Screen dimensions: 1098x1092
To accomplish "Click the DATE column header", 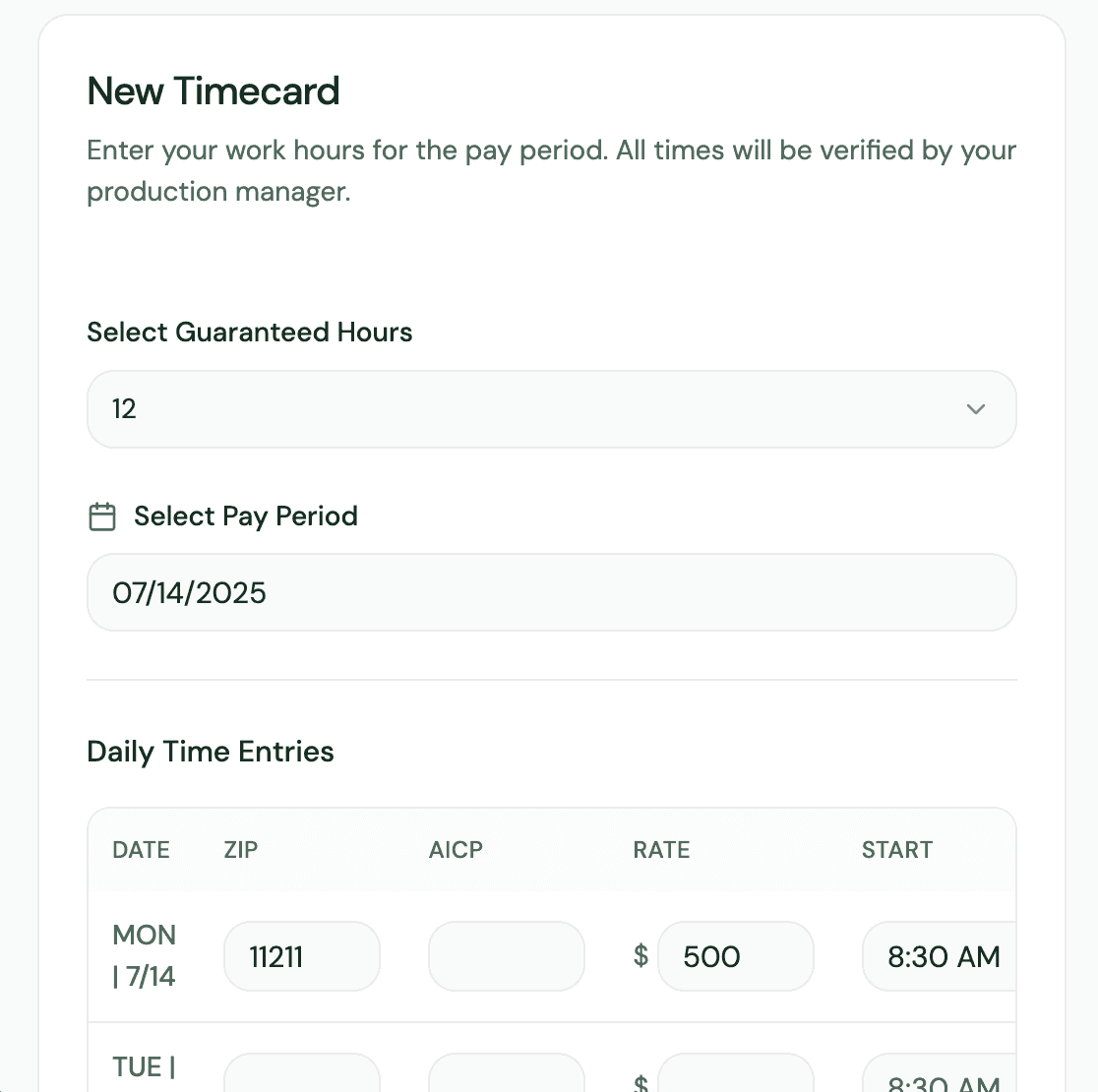I will 141,850.
